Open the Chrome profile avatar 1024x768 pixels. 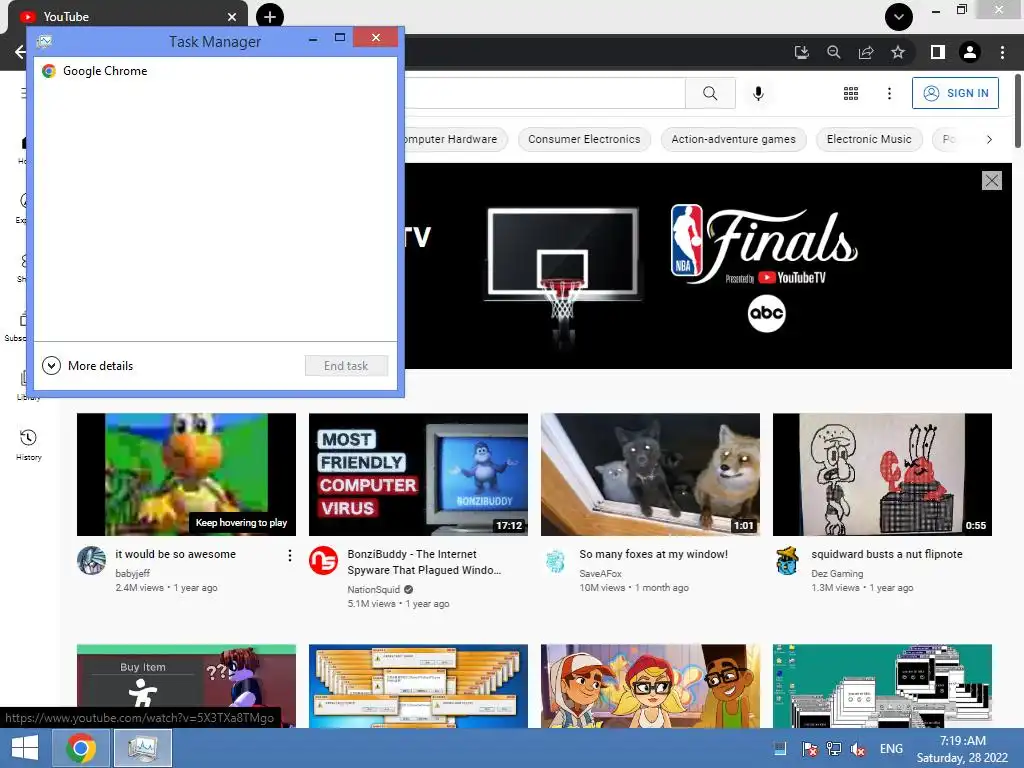(970, 52)
